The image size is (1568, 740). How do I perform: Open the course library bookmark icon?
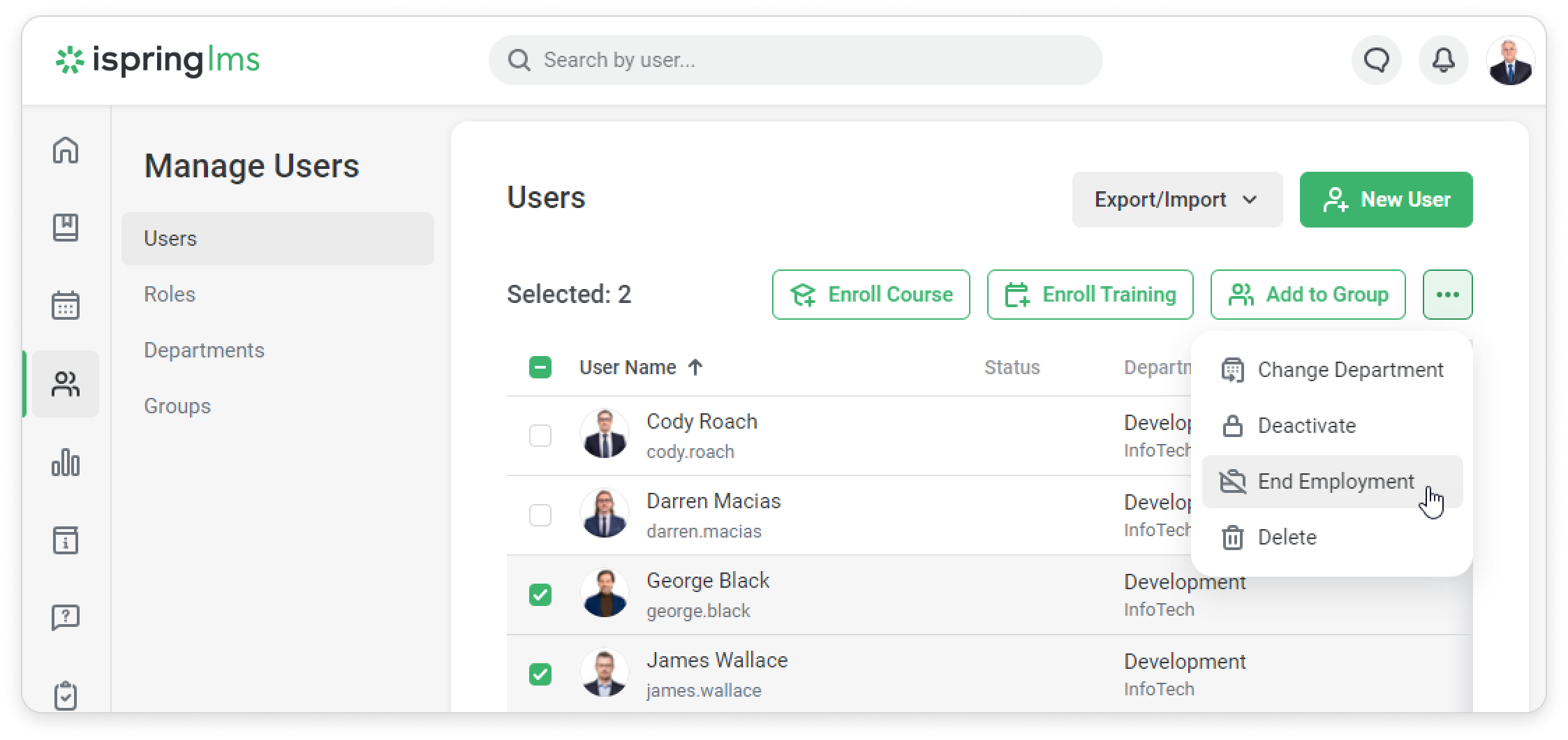(66, 228)
